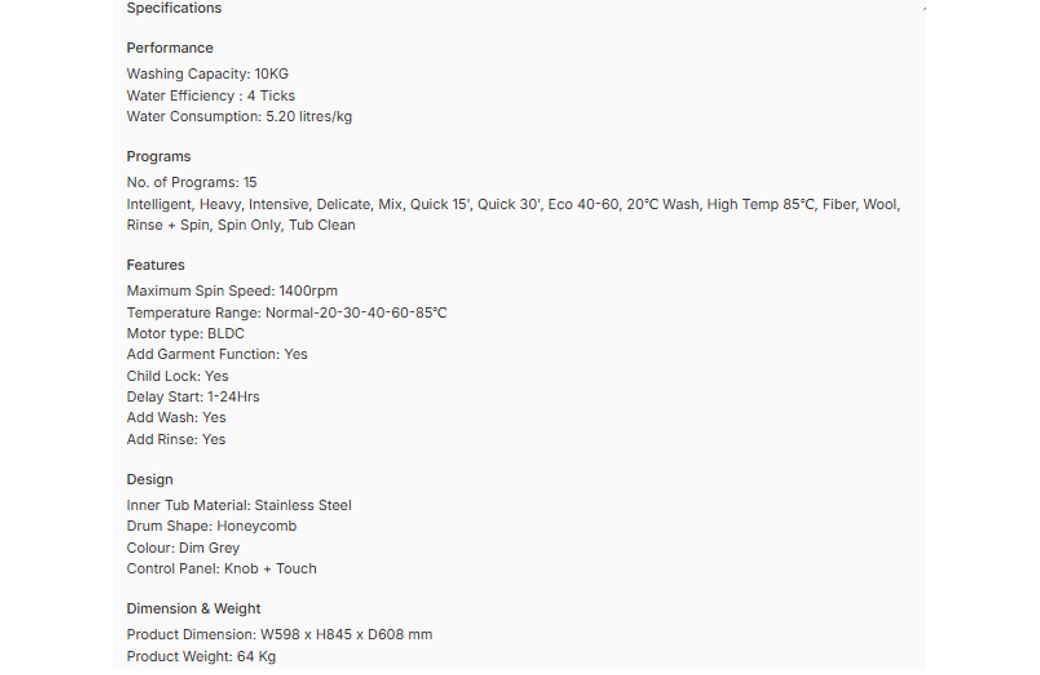Click the No. of Programs 15 line
1040x675 pixels.
tap(192, 182)
